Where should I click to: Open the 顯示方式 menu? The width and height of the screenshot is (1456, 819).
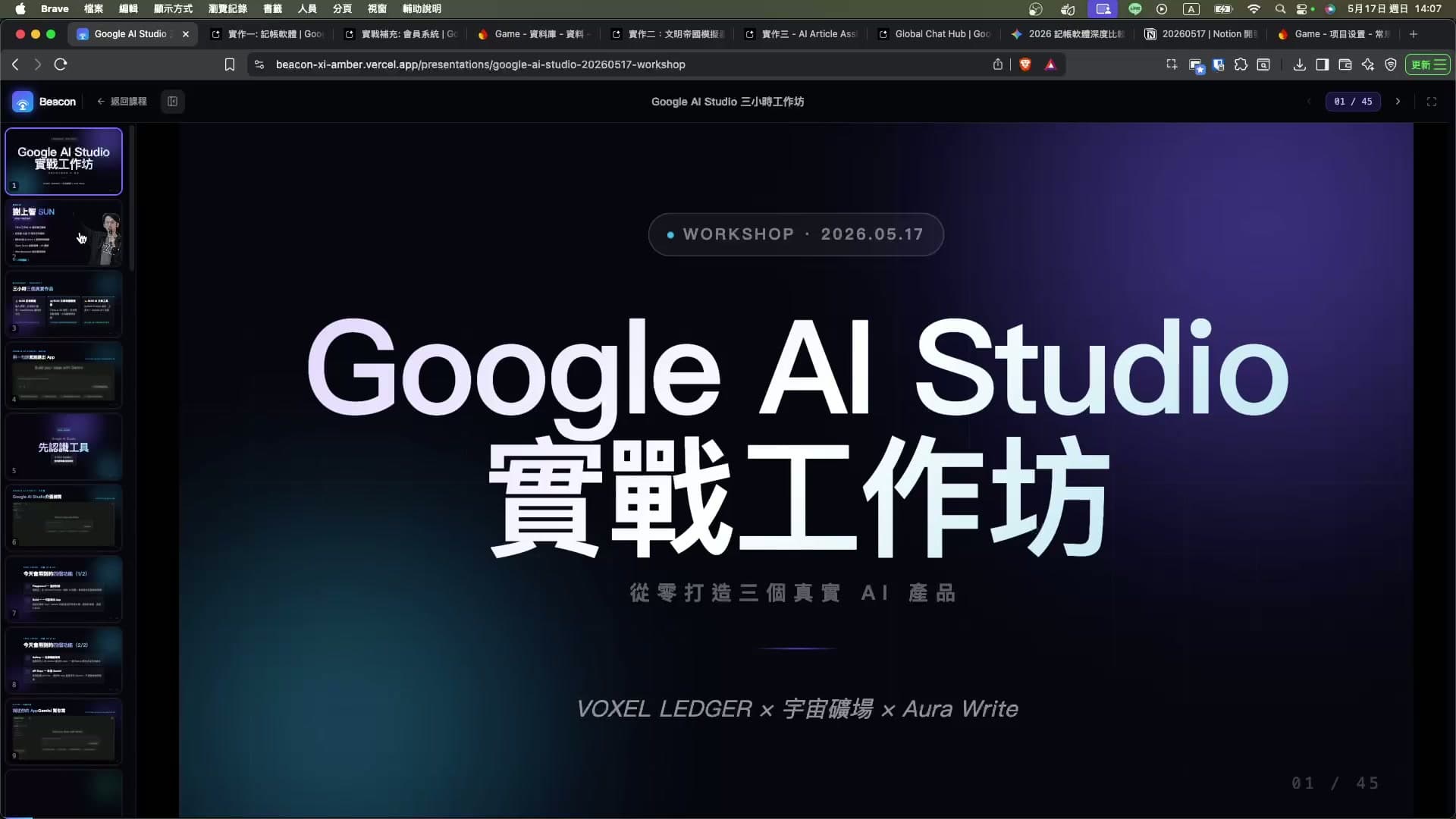173,8
